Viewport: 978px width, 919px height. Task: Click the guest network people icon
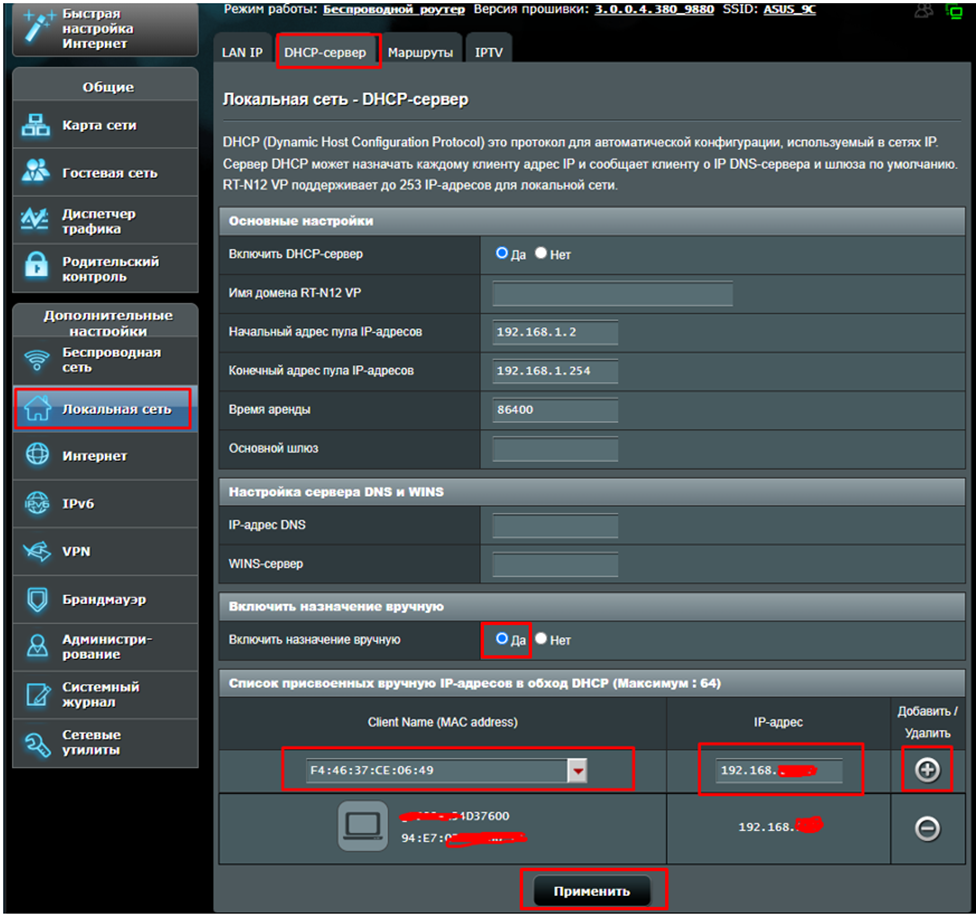36,171
